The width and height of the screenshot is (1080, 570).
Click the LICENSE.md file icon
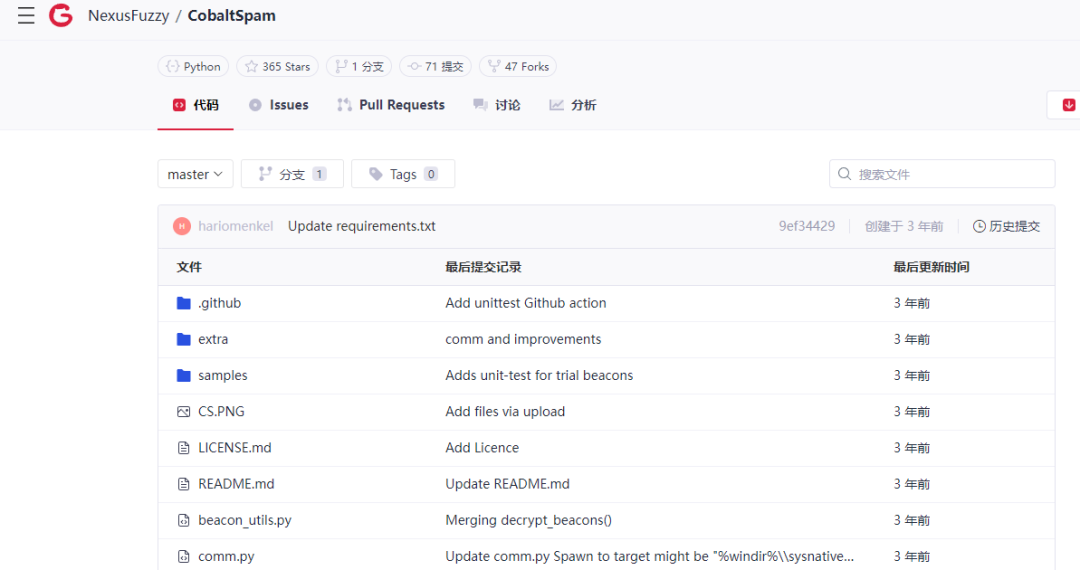pos(183,447)
